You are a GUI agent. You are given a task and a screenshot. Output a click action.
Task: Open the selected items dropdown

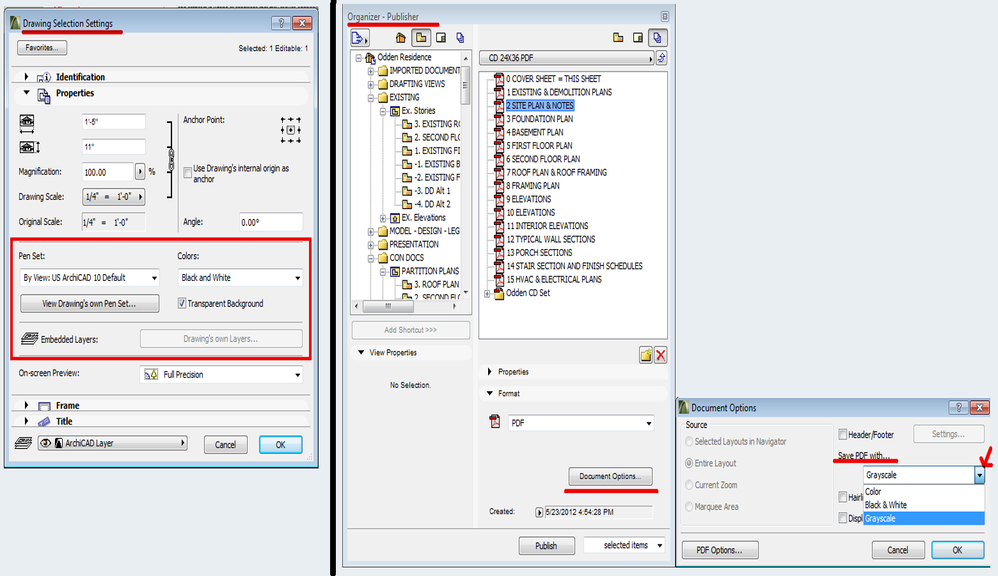[x=624, y=545]
